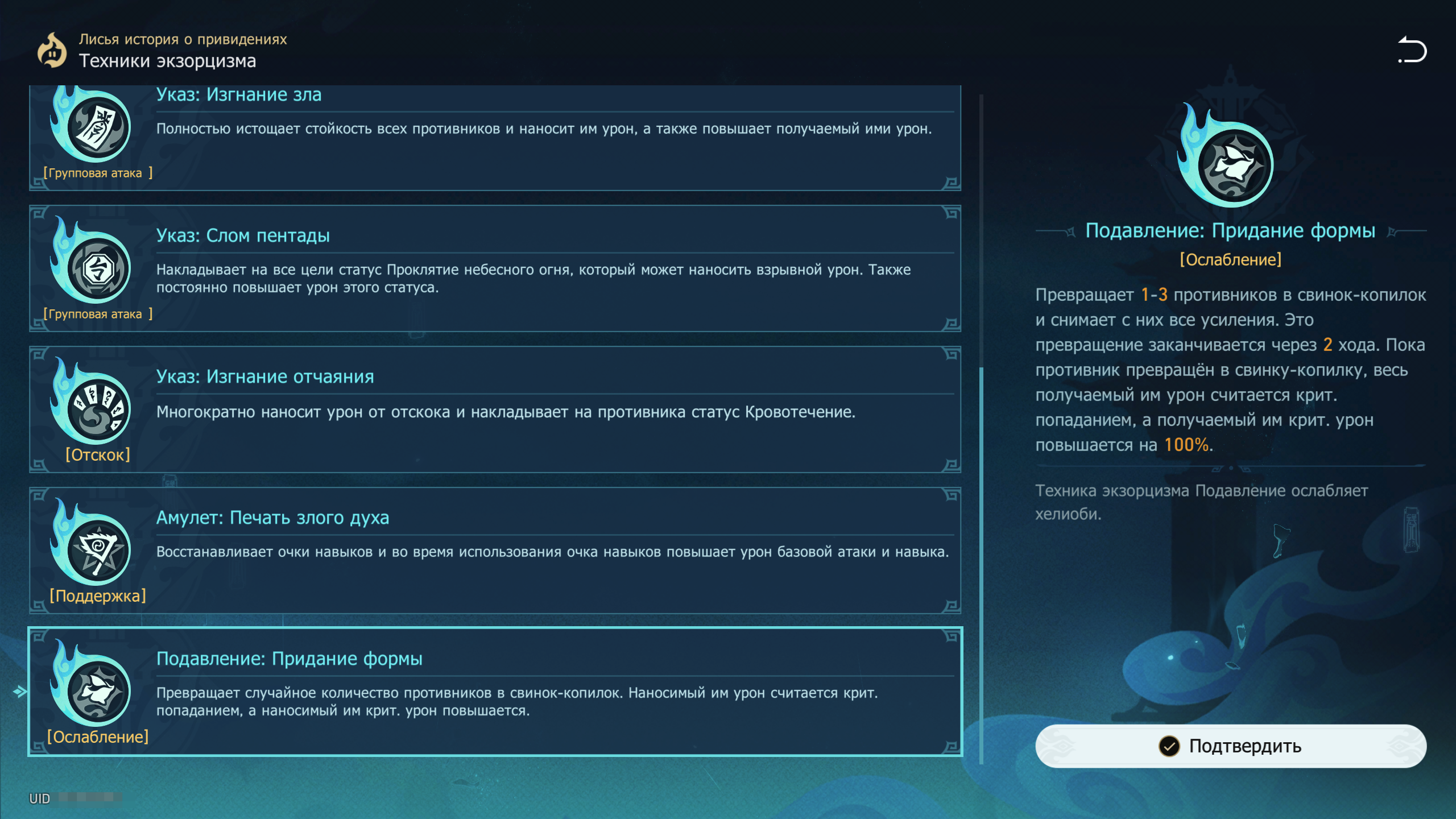Choose the Амулет: Печать злого духа title

272,518
